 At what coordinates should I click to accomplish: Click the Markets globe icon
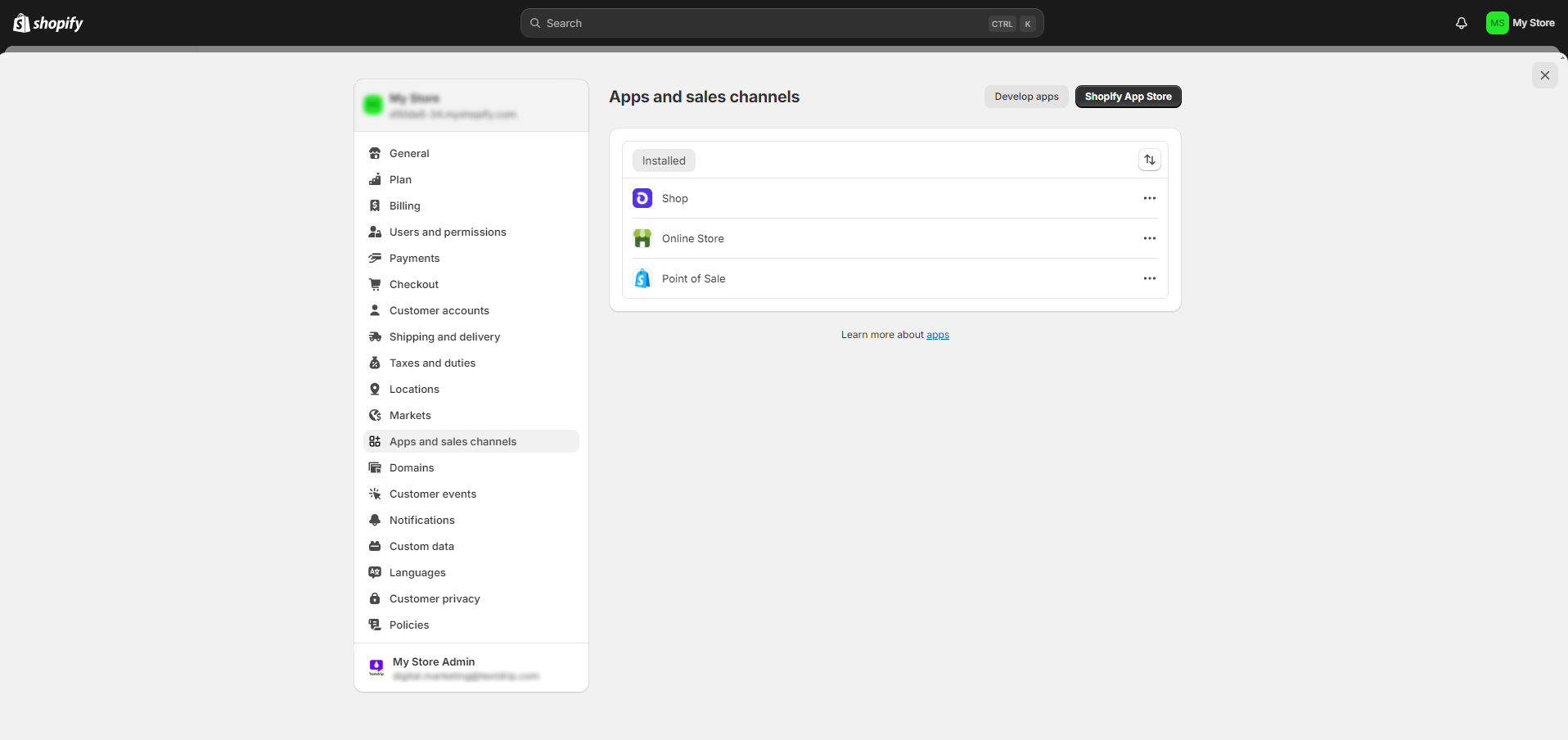375,415
